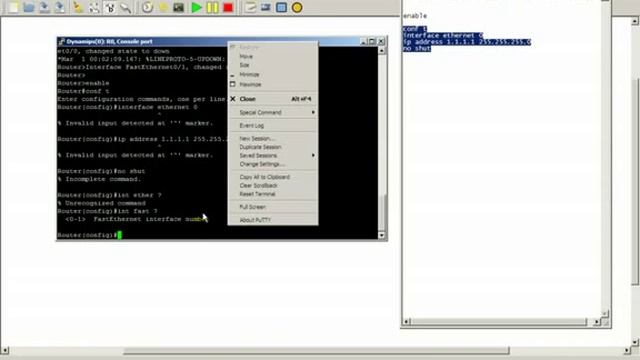Screen dimensions: 640x360
Task: Click GNS3 workspace horizontal scrollbar thumb
Action: coord(316,351)
